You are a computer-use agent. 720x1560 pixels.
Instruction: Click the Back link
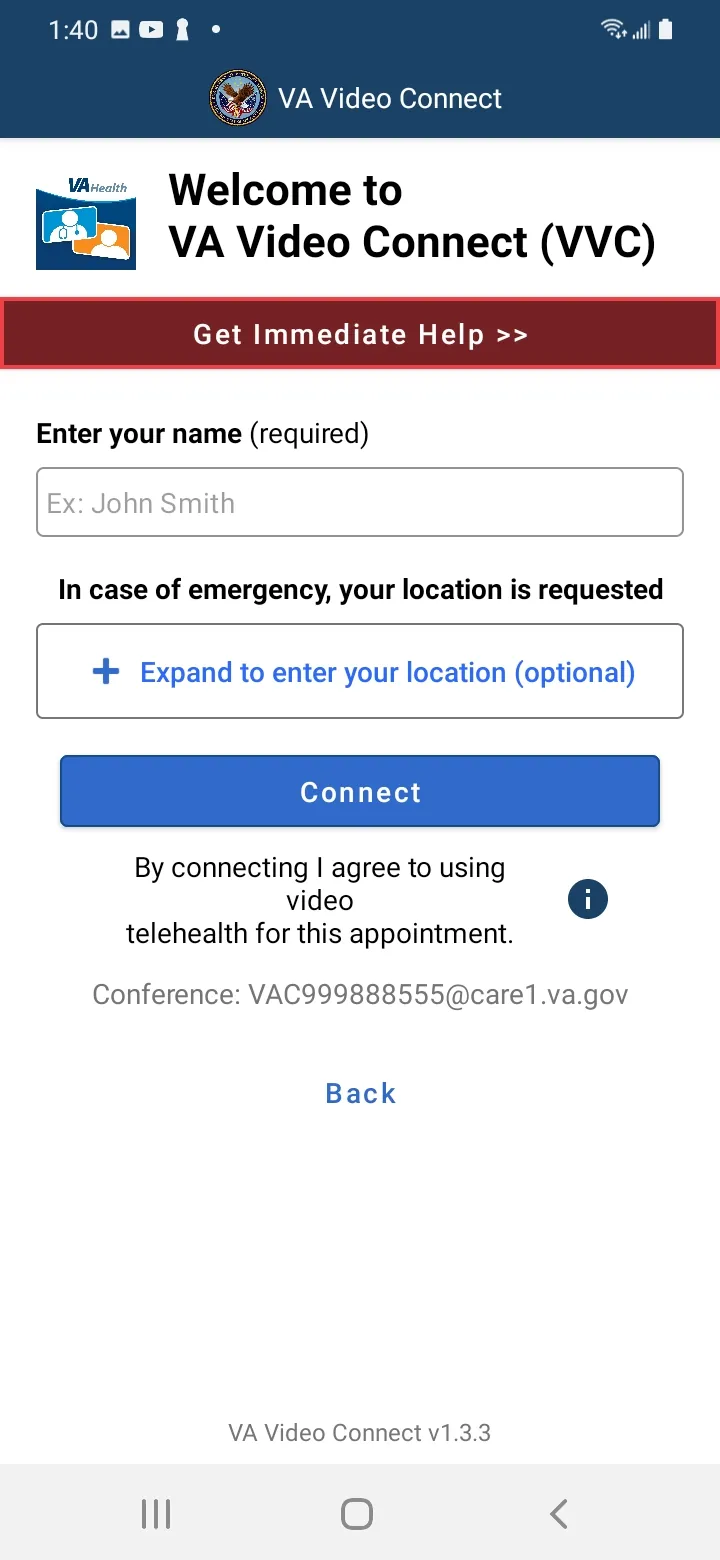[x=360, y=1092]
